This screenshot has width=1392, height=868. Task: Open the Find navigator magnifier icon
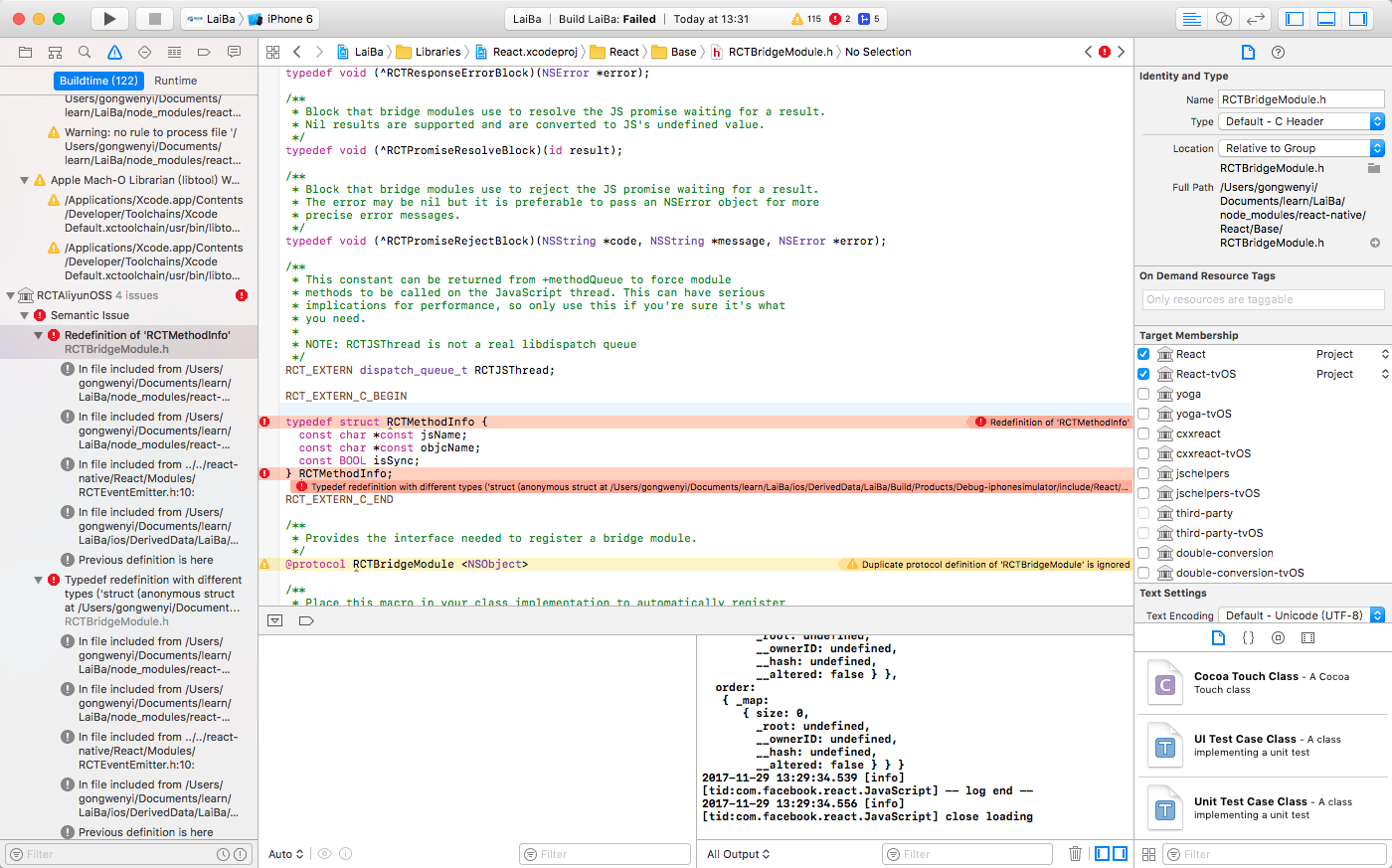pyautogui.click(x=85, y=52)
